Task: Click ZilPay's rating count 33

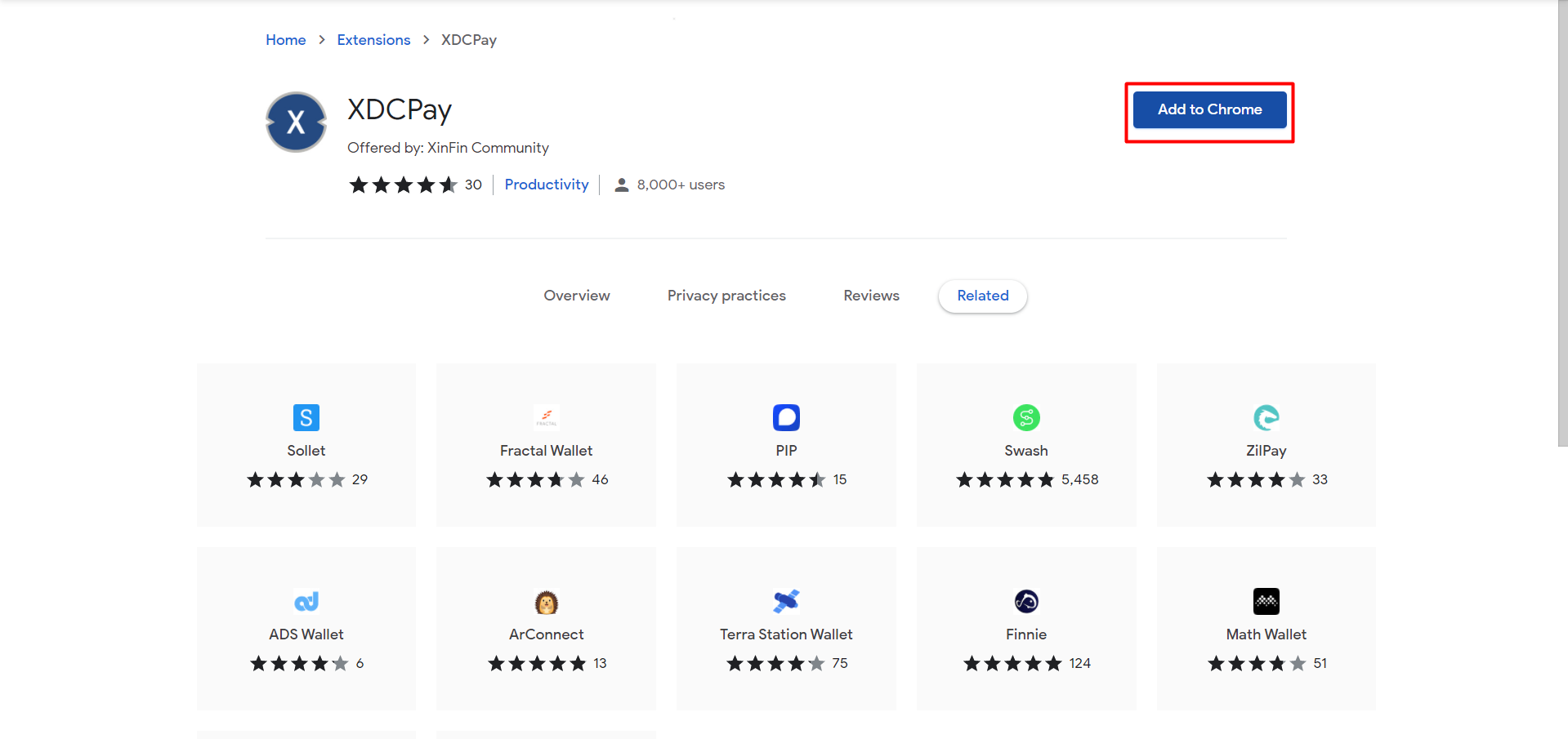Action: [x=1320, y=480]
